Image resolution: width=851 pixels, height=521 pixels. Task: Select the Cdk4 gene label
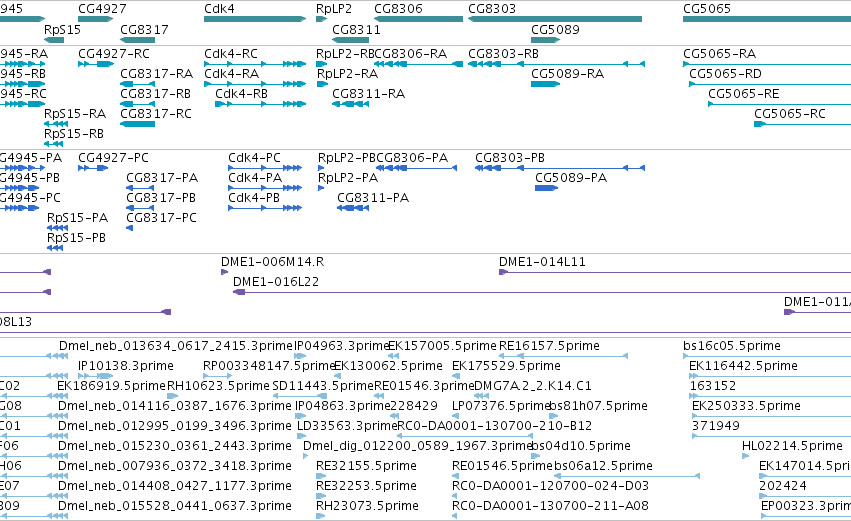pos(219,9)
